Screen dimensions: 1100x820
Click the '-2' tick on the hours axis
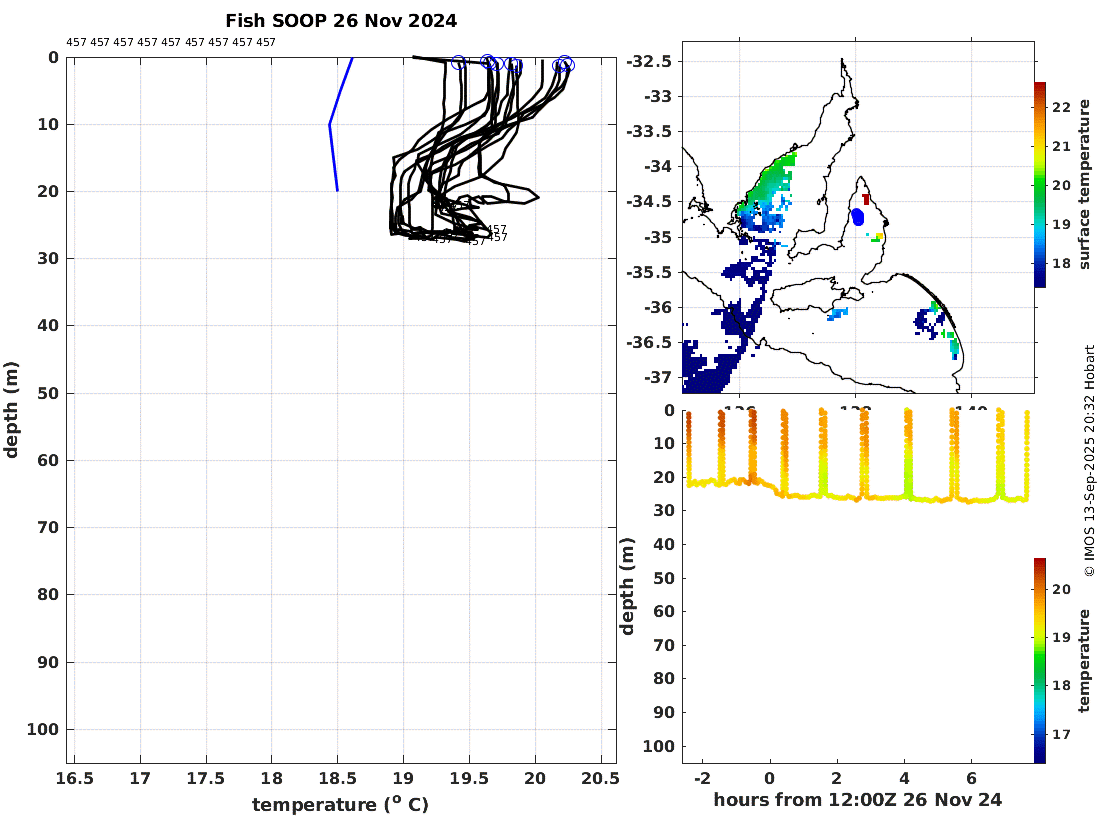click(x=702, y=778)
